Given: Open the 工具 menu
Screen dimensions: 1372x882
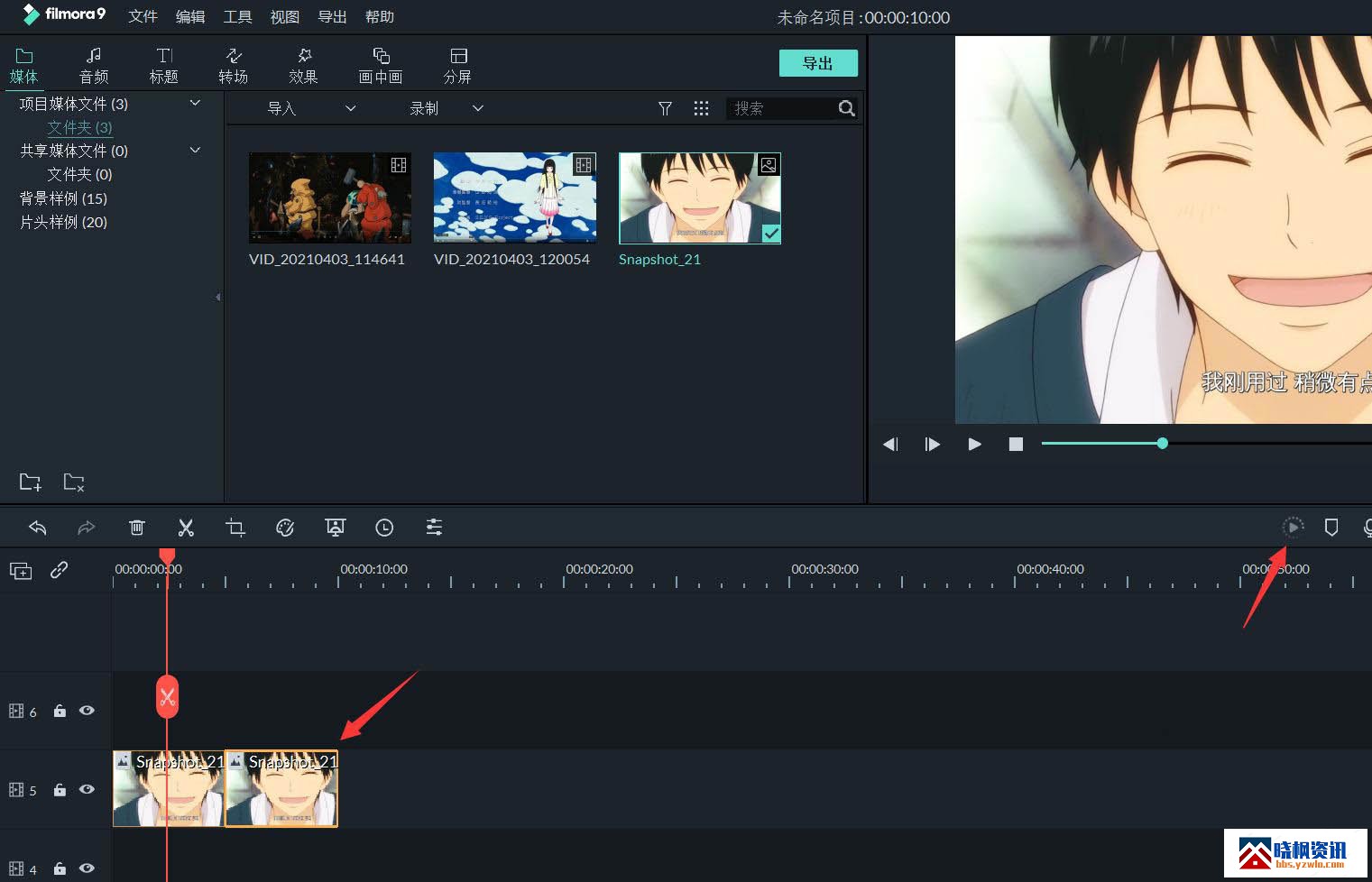Looking at the screenshot, I should coord(238,17).
